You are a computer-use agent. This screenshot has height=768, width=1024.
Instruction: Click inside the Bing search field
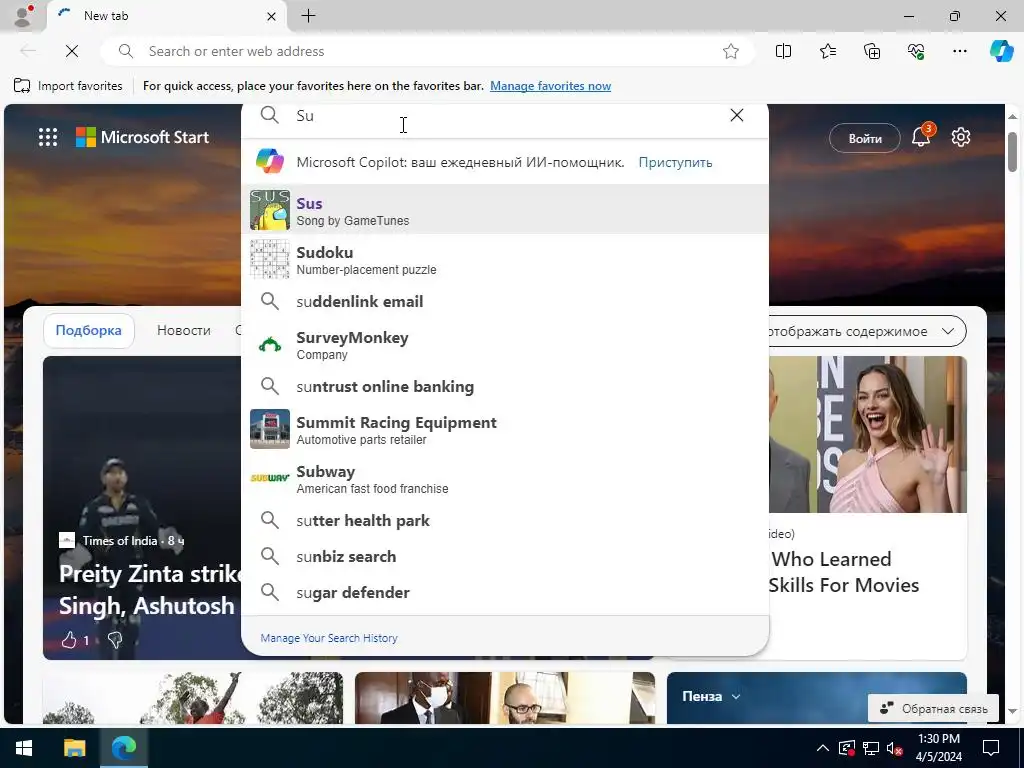click(503, 116)
